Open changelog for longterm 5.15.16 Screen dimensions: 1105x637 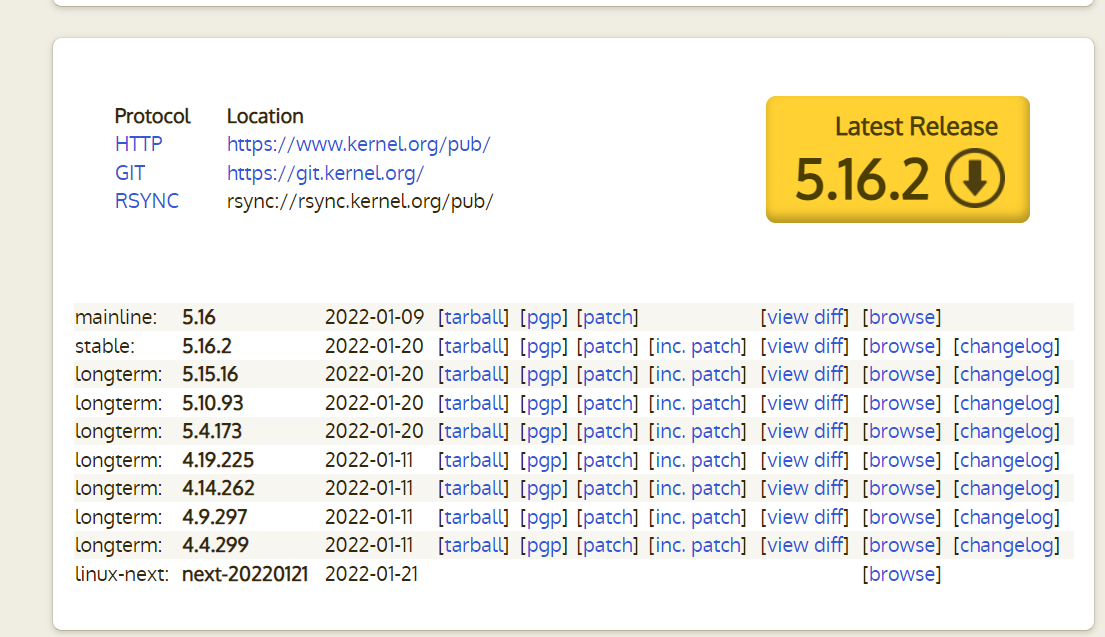(x=1007, y=374)
